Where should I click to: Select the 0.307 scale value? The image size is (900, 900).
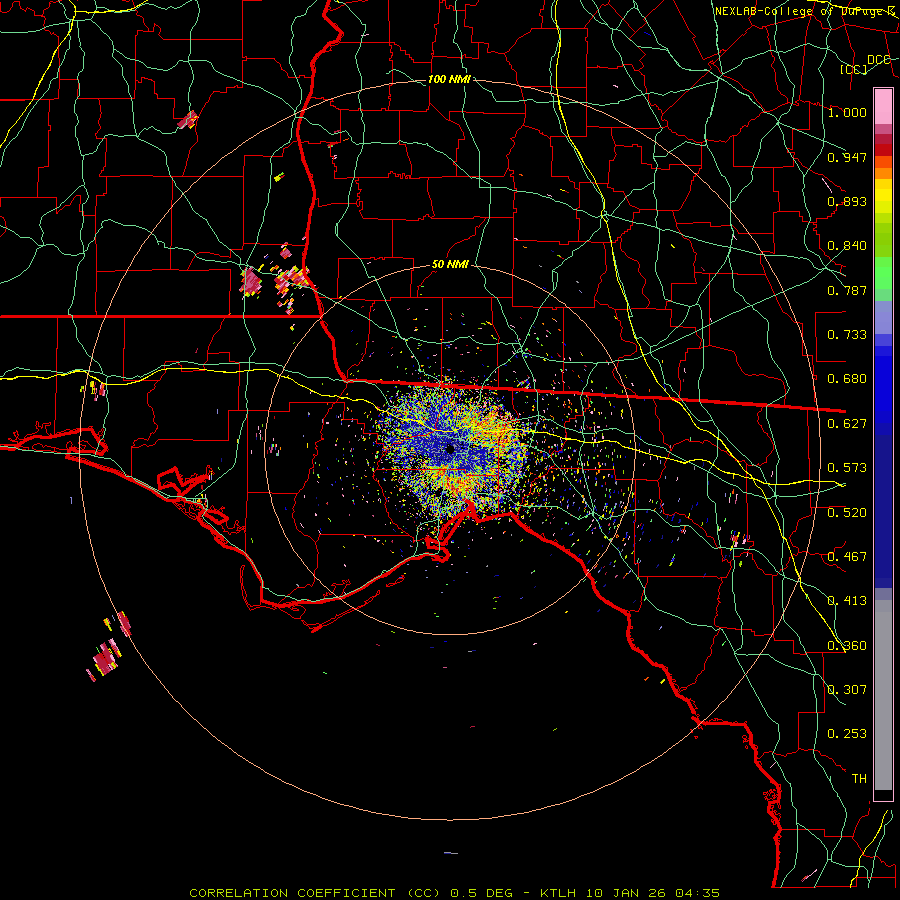pyautogui.click(x=847, y=690)
